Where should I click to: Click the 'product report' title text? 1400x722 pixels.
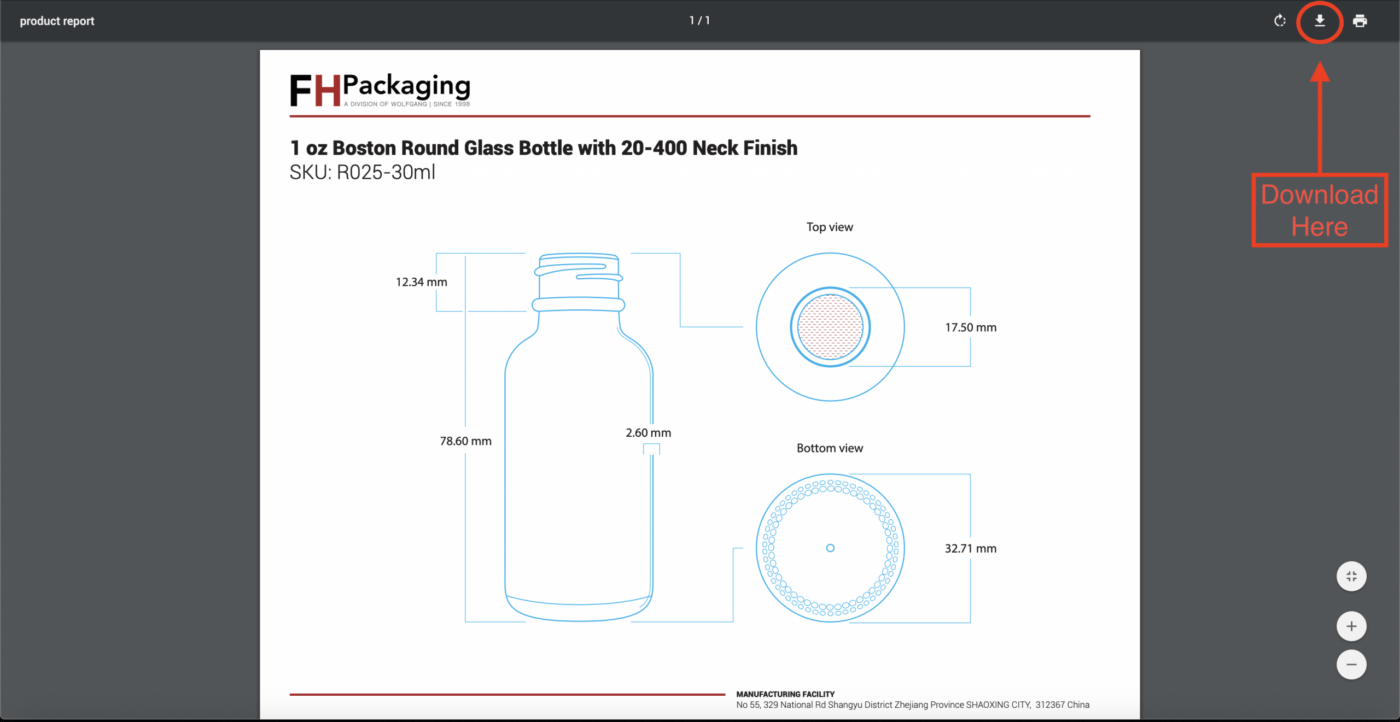pos(57,20)
